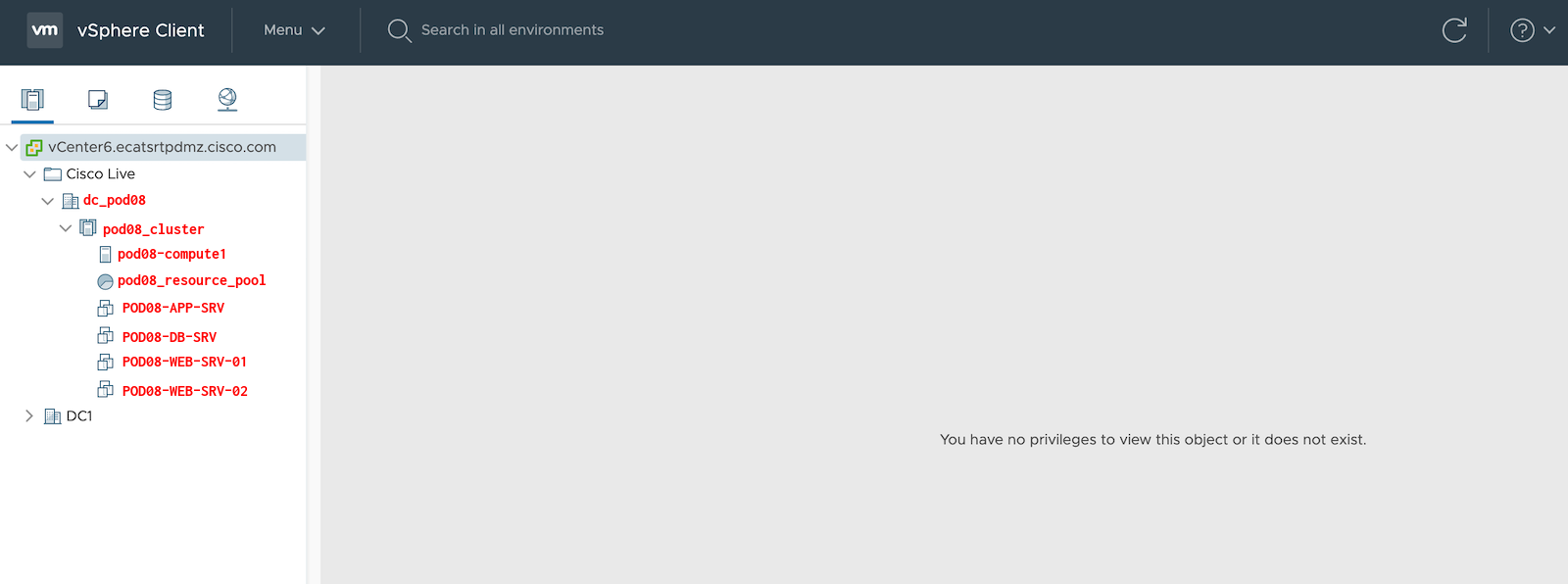Open the Networking view icon
Image resolution: width=1568 pixels, height=584 pixels.
227,100
